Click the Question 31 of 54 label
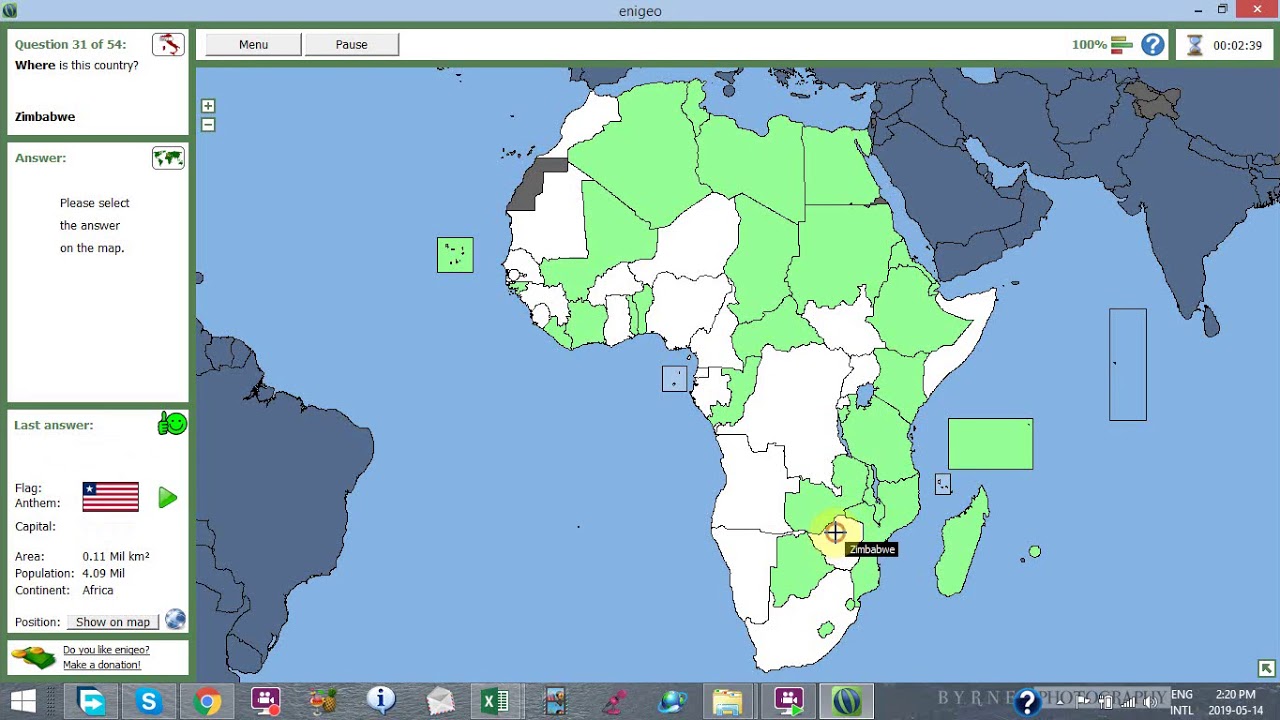 coord(70,45)
